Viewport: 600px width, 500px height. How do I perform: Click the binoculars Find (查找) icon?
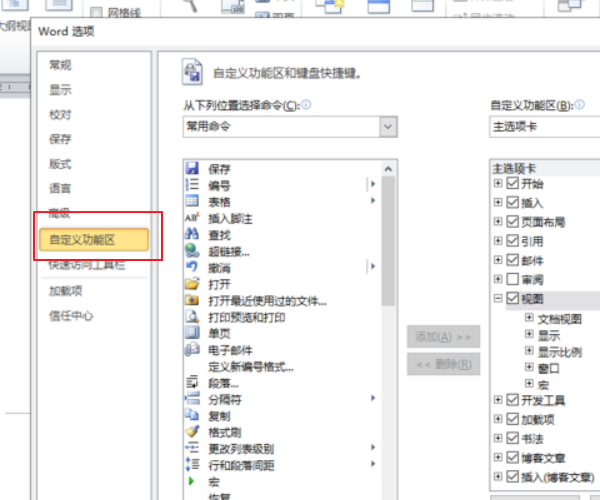(192, 233)
